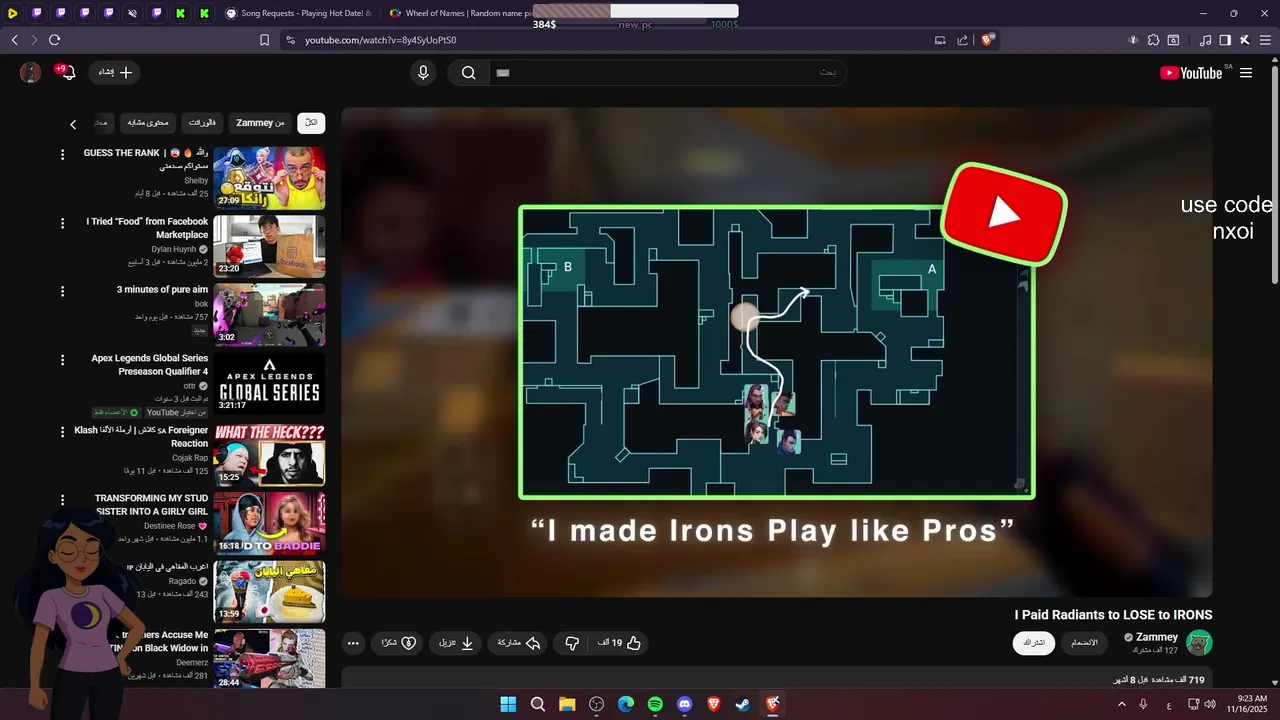This screenshot has width=1280, height=720.
Task: Open '3 minutes of pure aim' thumbnail
Action: point(269,314)
